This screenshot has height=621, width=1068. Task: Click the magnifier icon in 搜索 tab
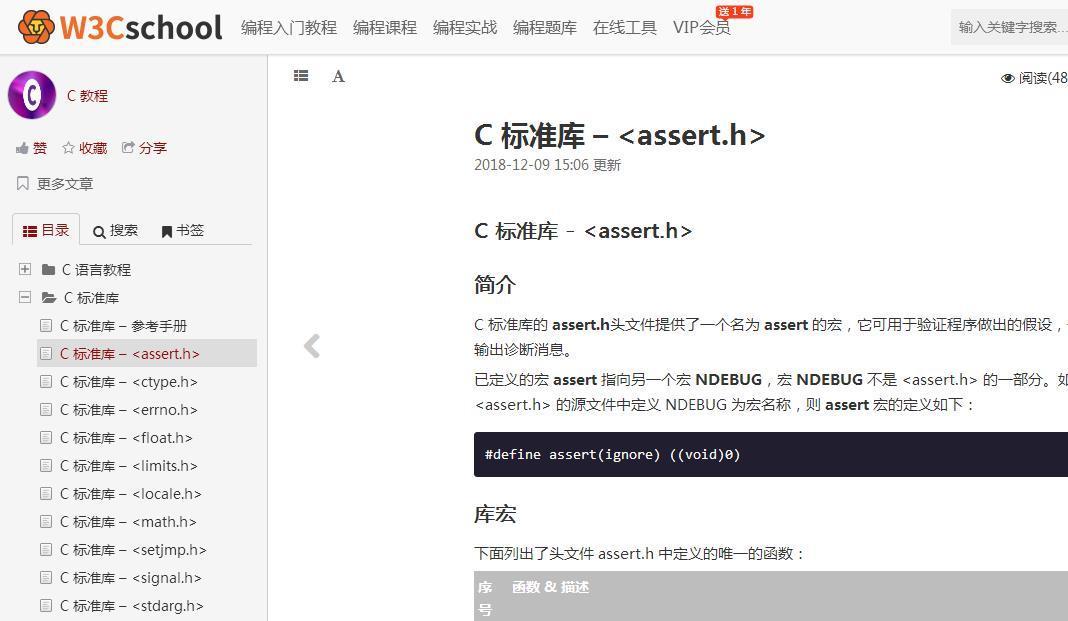pyautogui.click(x=100, y=230)
